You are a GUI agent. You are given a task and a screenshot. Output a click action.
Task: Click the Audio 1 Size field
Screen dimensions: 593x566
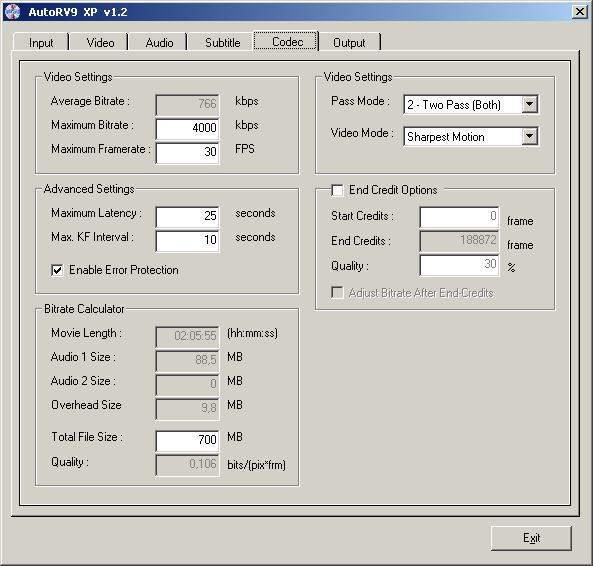point(188,360)
